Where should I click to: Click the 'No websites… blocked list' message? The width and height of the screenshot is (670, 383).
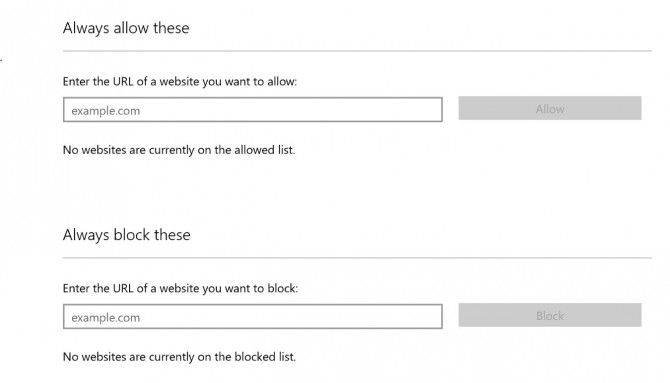(x=179, y=357)
